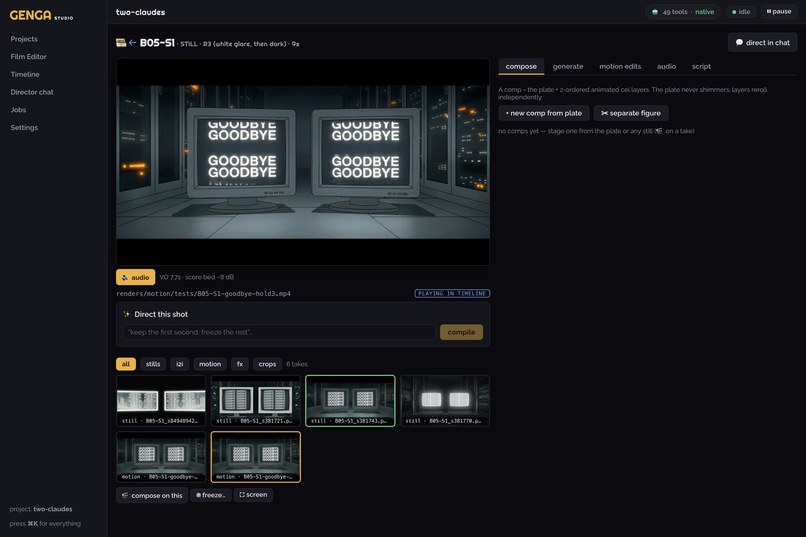The height and width of the screenshot is (537, 806).
Task: Switch to the motion edits tab
Action: coord(620,66)
